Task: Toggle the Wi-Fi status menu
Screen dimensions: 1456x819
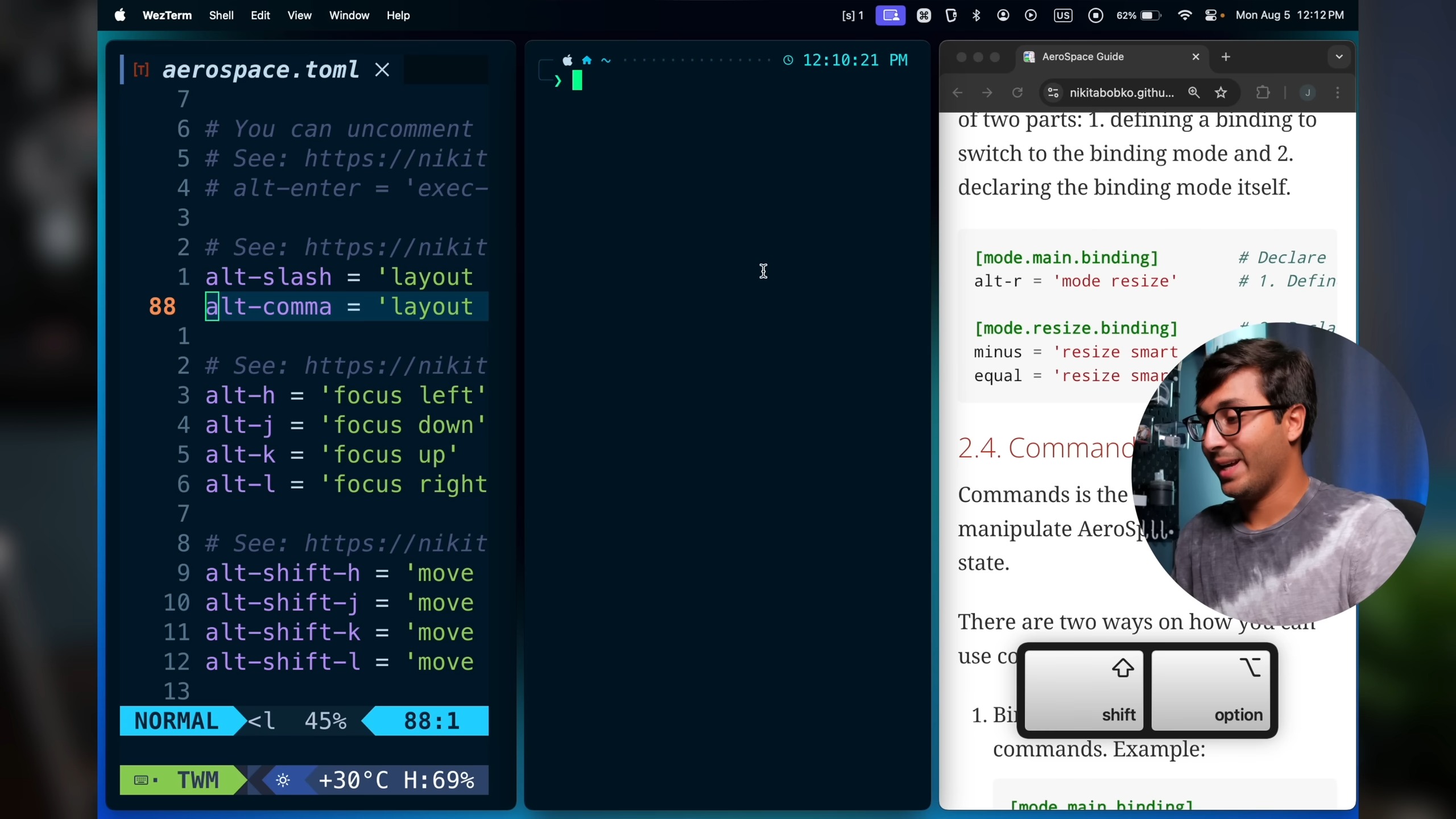Action: pyautogui.click(x=1185, y=15)
